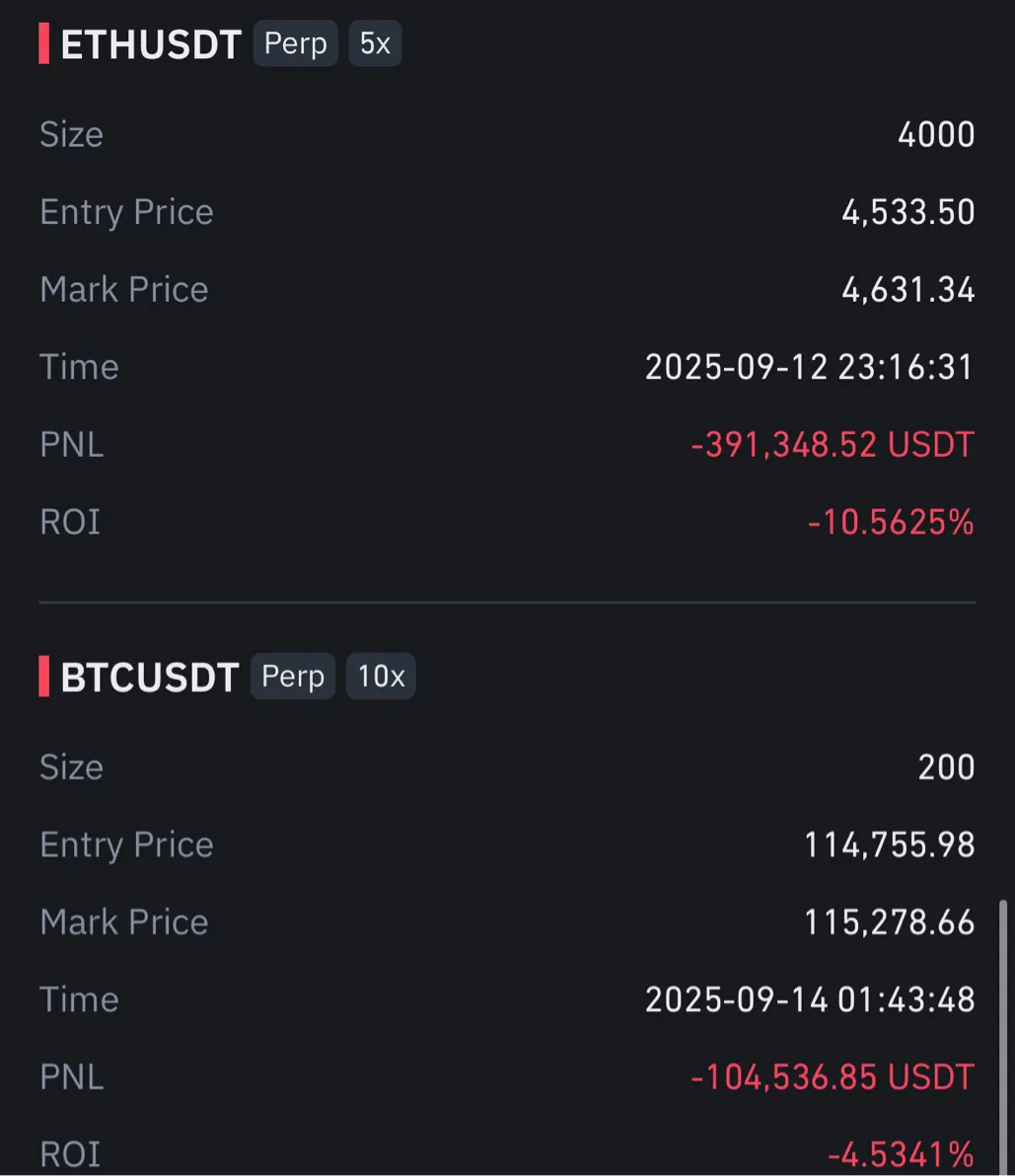Click the Perp badge next to ETHUSDT
Image resolution: width=1015 pixels, height=1176 pixels.
coord(296,44)
